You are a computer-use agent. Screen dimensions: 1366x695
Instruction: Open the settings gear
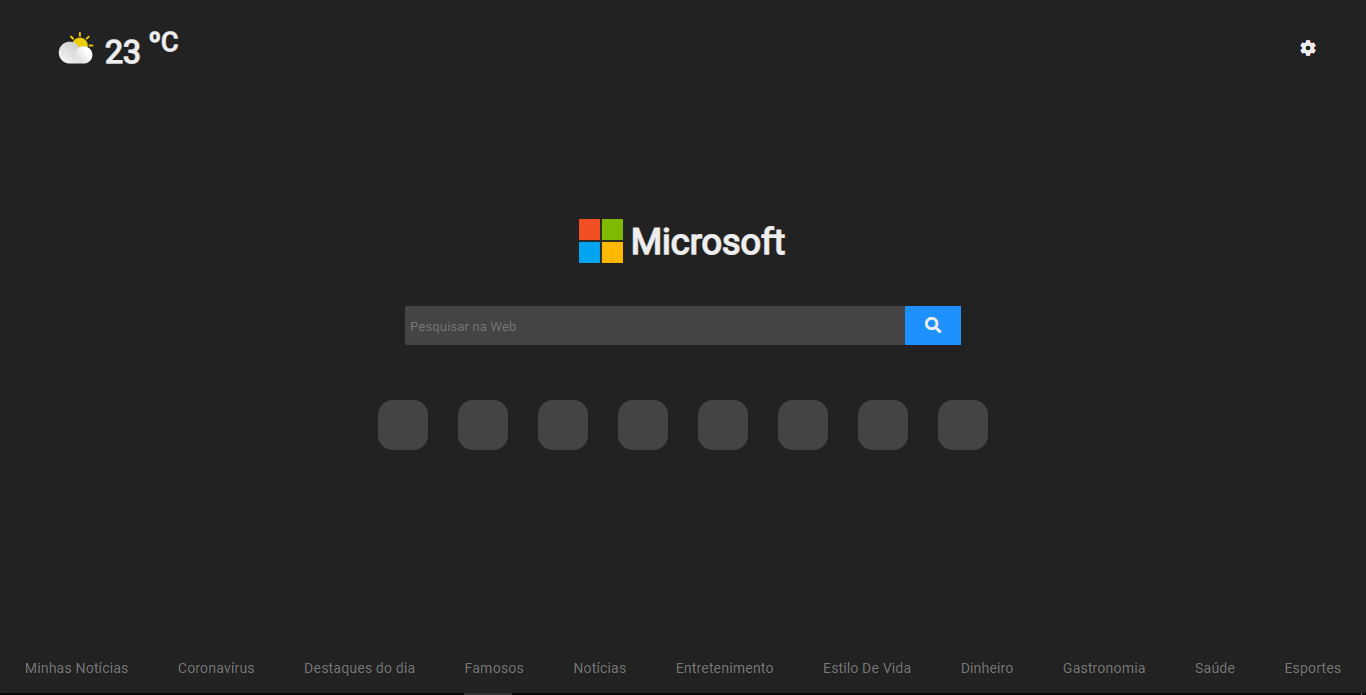pyautogui.click(x=1308, y=48)
